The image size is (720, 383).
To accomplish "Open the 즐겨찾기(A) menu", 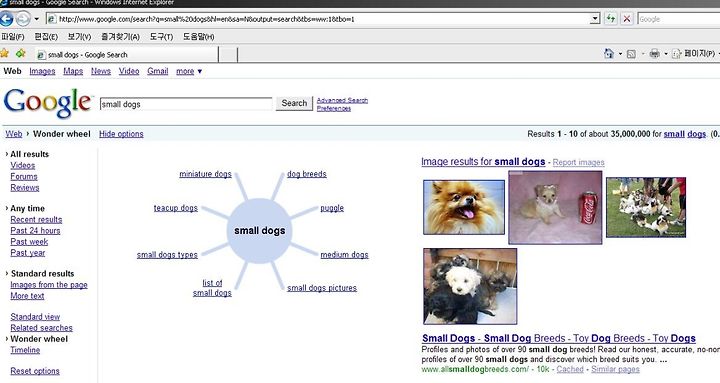I will pos(120,37).
